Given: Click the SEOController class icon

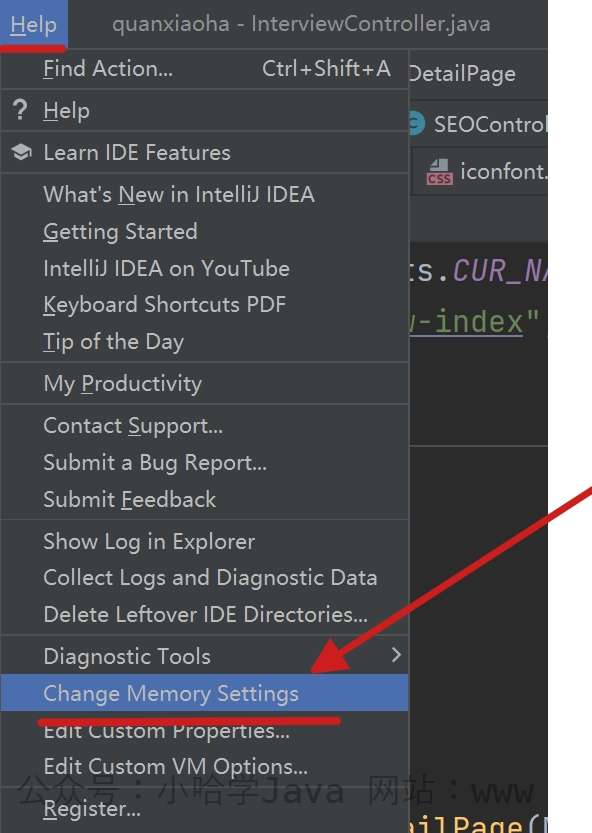Looking at the screenshot, I should [x=417, y=124].
